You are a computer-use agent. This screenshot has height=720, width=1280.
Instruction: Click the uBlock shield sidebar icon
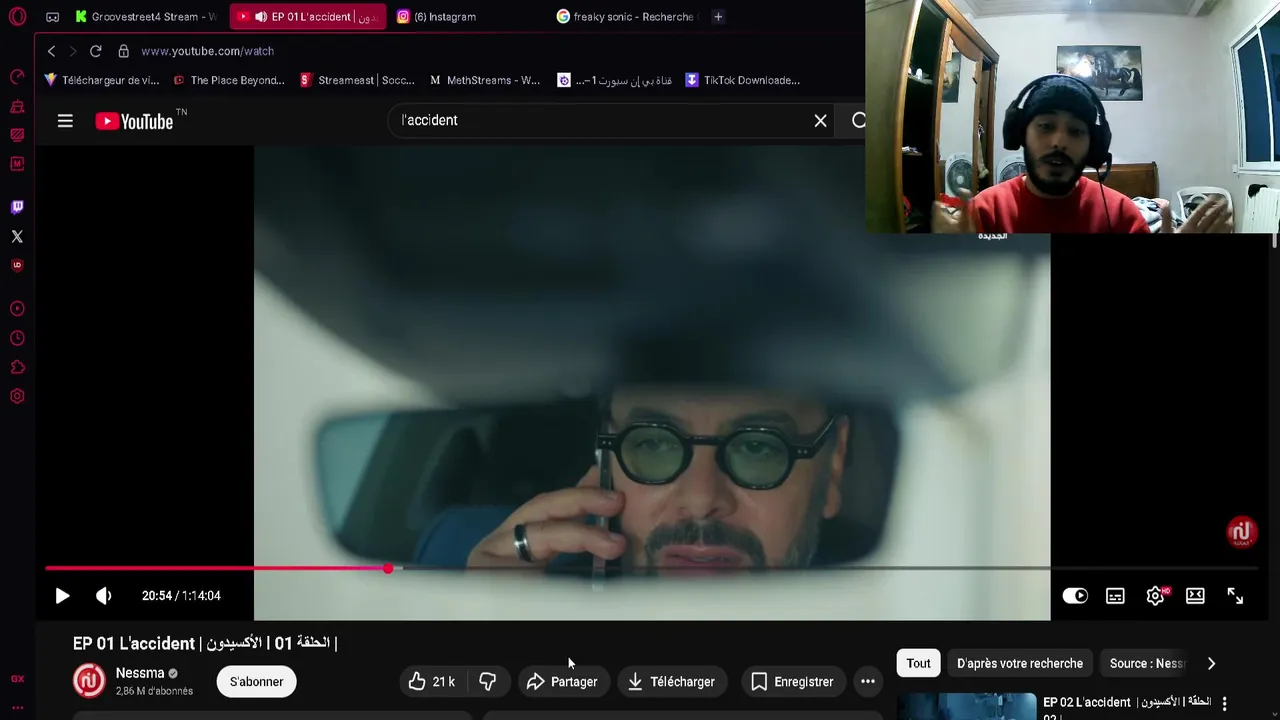click(17, 265)
